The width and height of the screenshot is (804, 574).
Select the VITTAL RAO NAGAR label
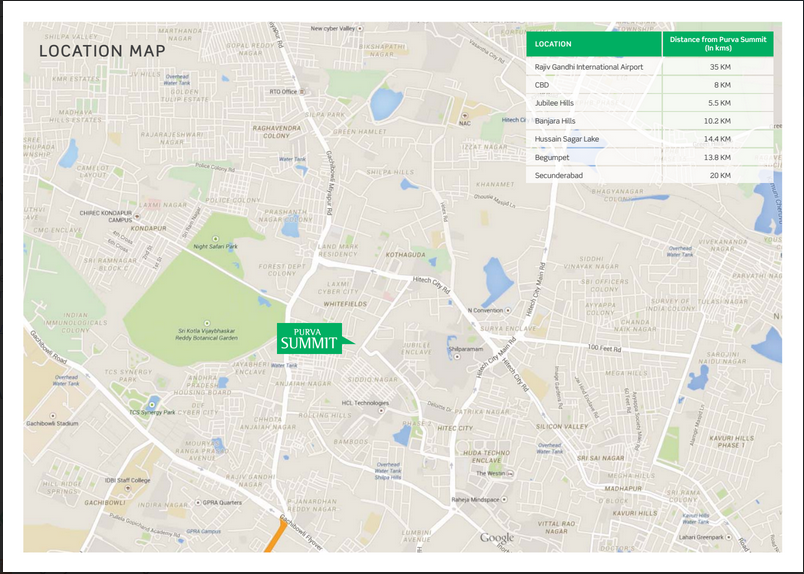point(556,527)
